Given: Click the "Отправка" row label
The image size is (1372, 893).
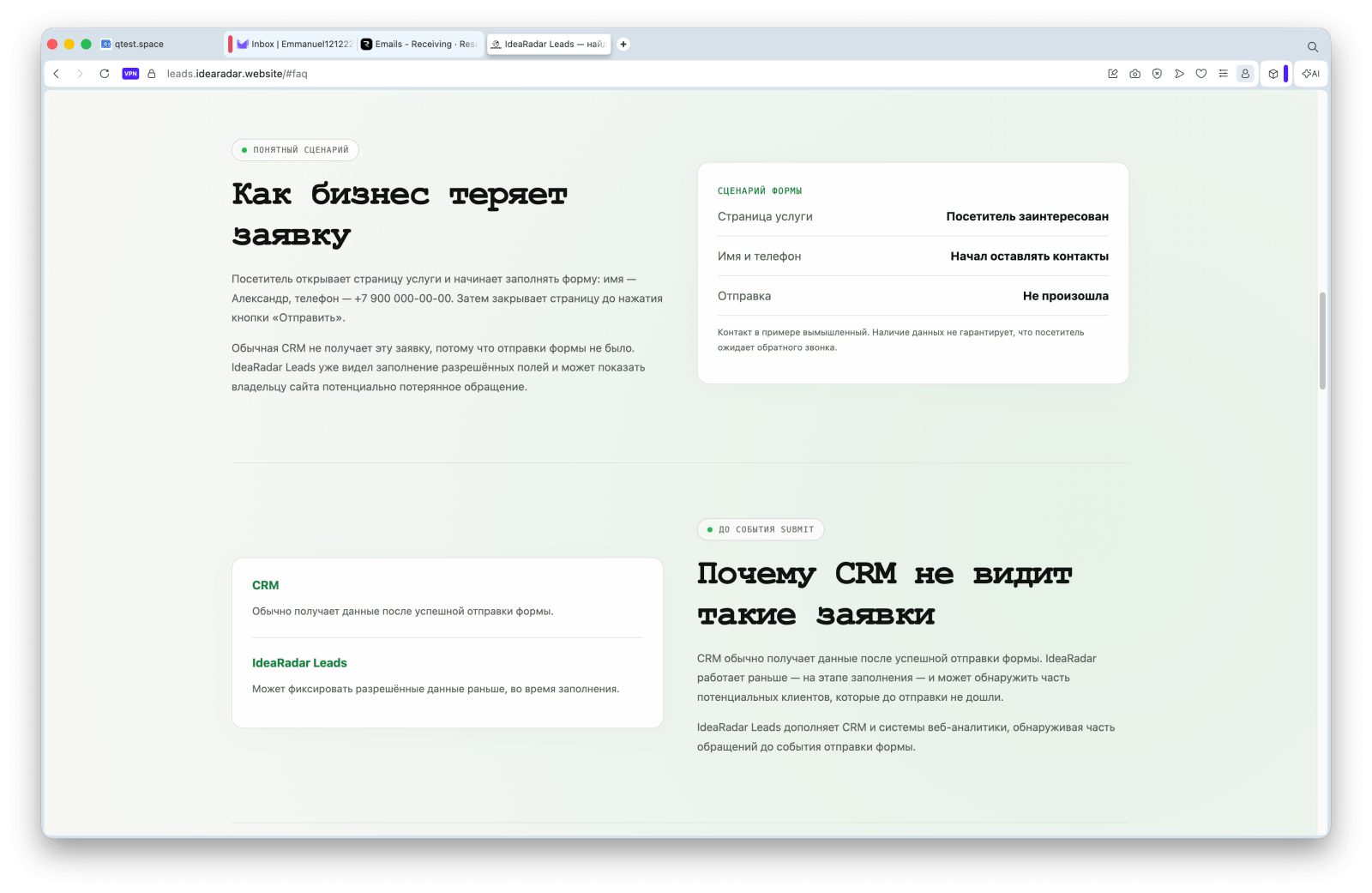Looking at the screenshot, I should pos(744,296).
